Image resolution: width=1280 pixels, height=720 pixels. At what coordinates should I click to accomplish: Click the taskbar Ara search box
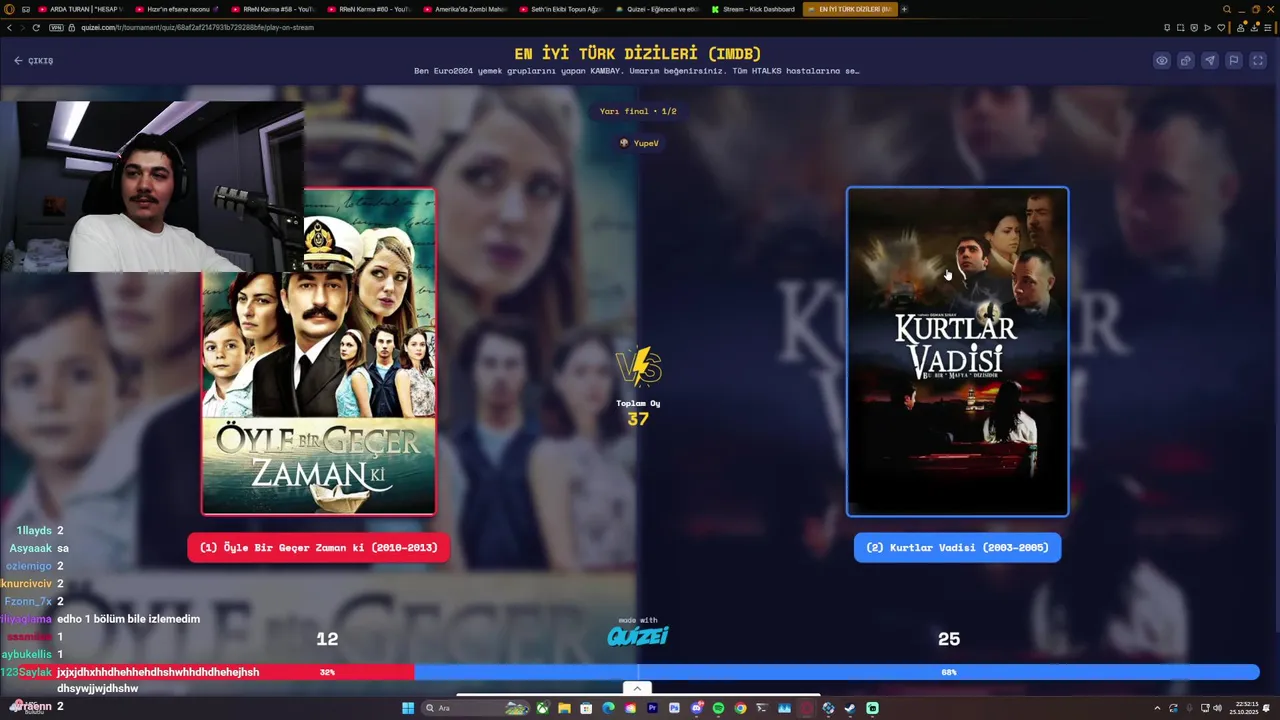[477, 708]
